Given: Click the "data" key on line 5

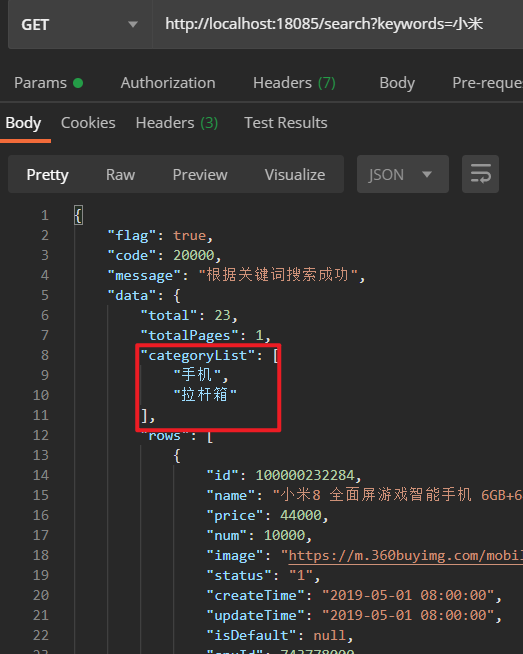Looking at the screenshot, I should [x=132, y=295].
